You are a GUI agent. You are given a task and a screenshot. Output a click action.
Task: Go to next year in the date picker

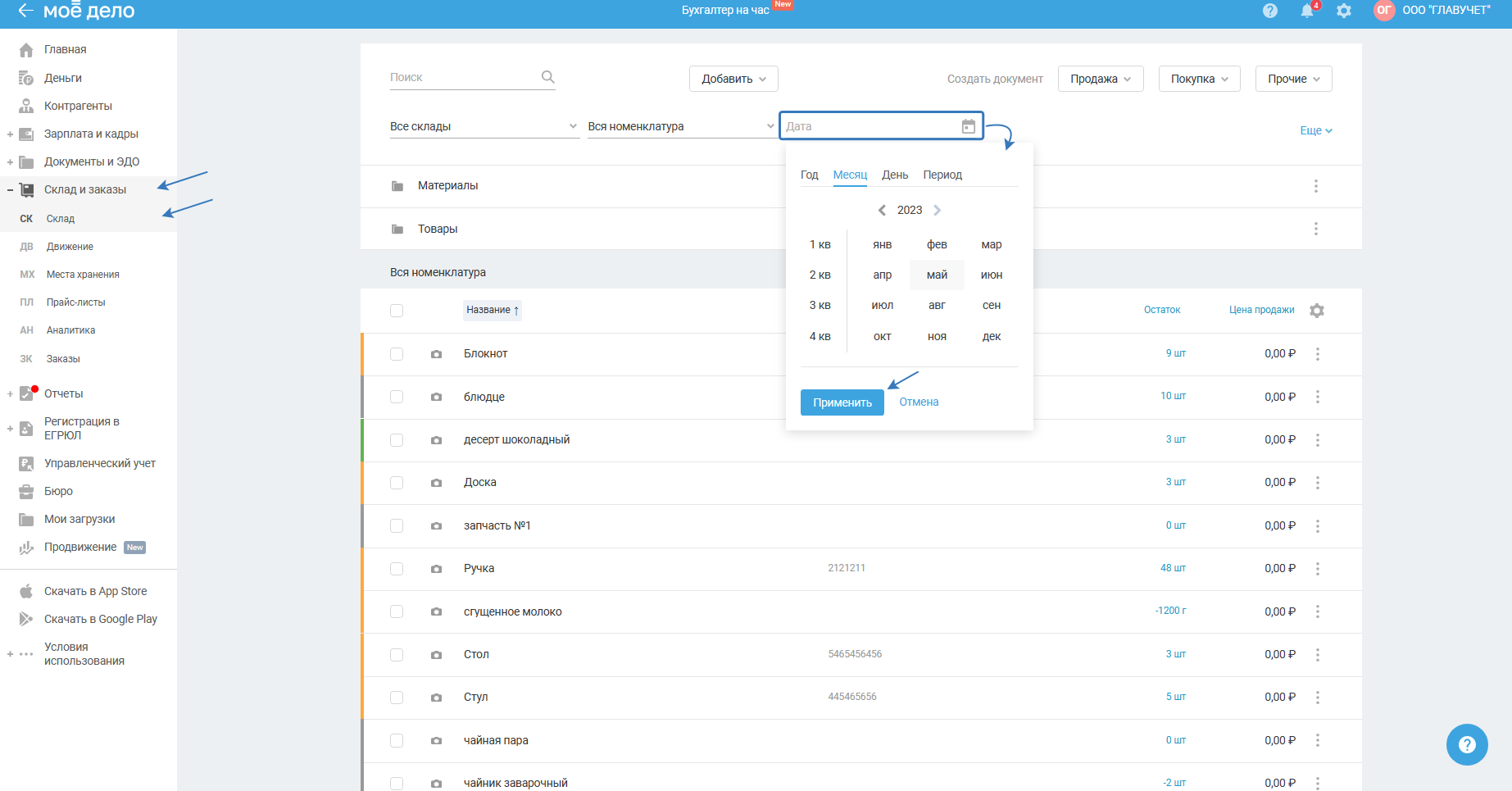938,210
